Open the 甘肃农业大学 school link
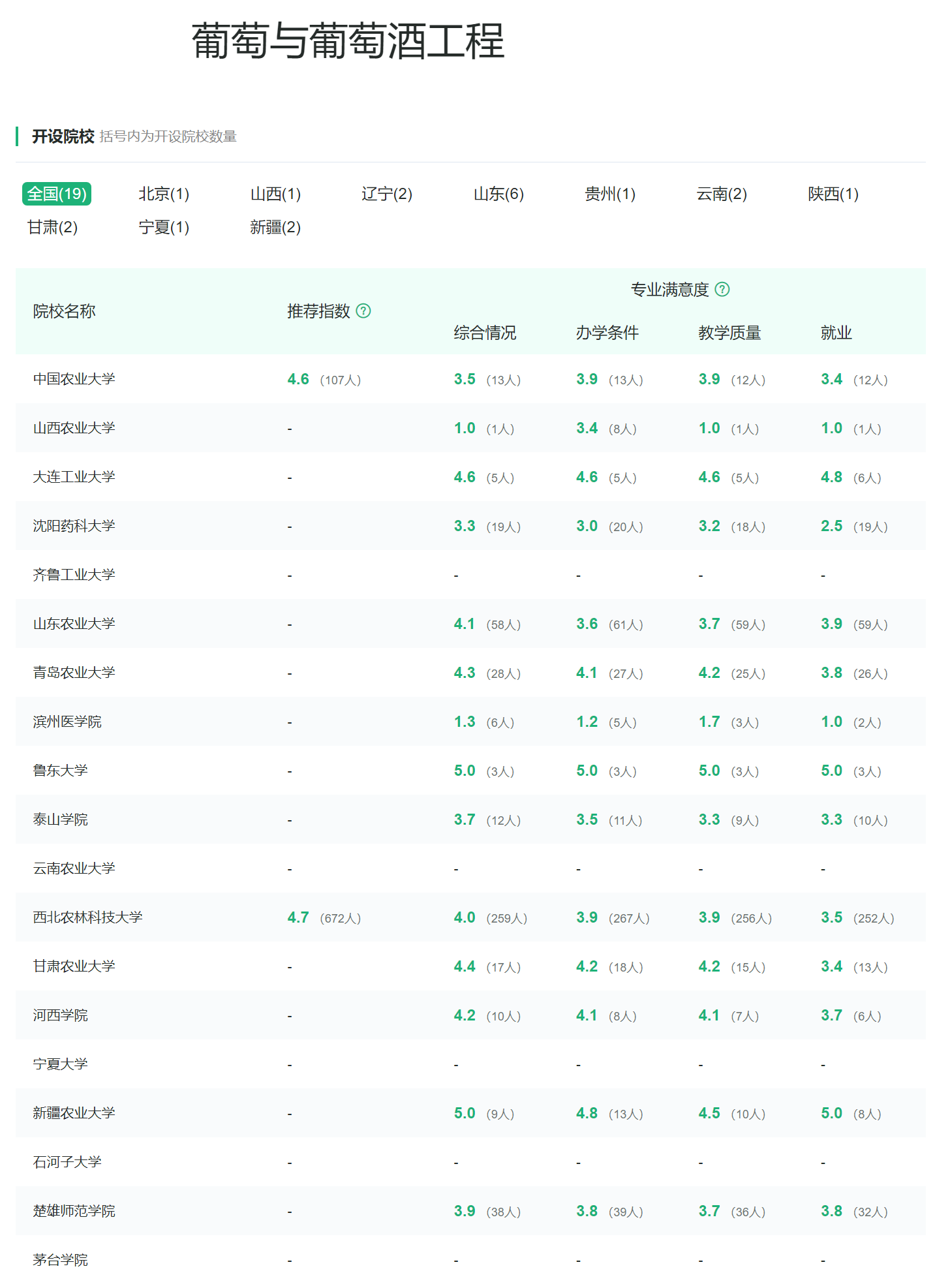Viewport: 950px width, 1288px height. [74, 966]
